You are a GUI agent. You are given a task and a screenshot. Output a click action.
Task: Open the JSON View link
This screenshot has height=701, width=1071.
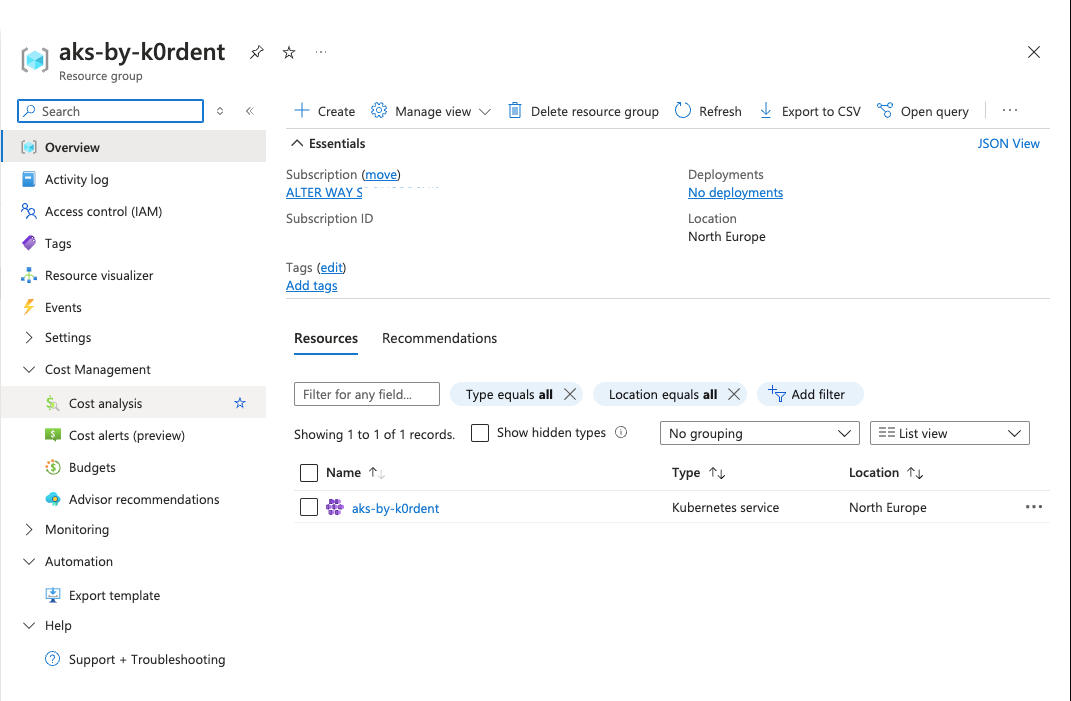[x=1008, y=143]
